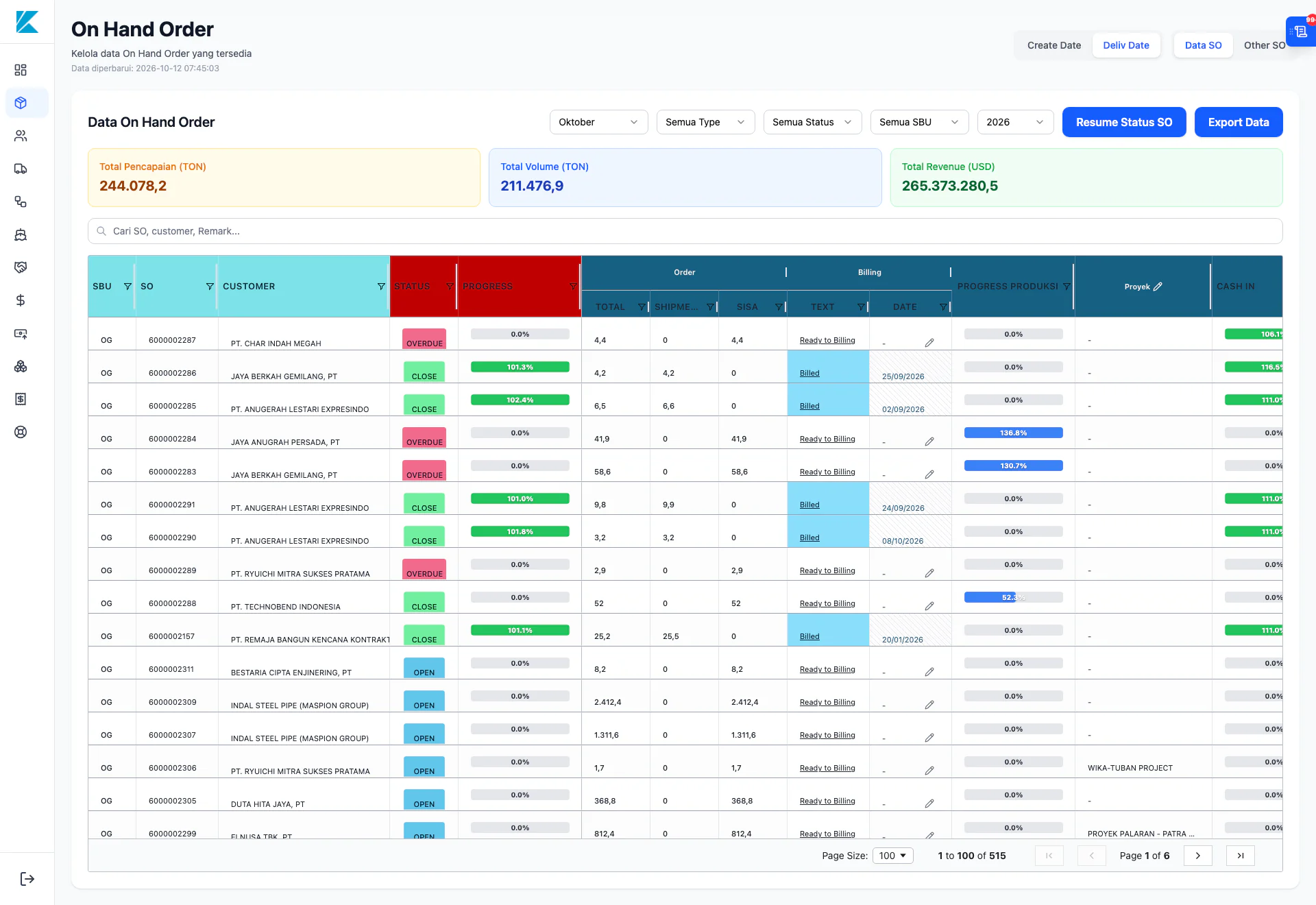Filter the PROGRESS PRODUKSI column
Image resolution: width=1316 pixels, height=905 pixels.
1067,287
